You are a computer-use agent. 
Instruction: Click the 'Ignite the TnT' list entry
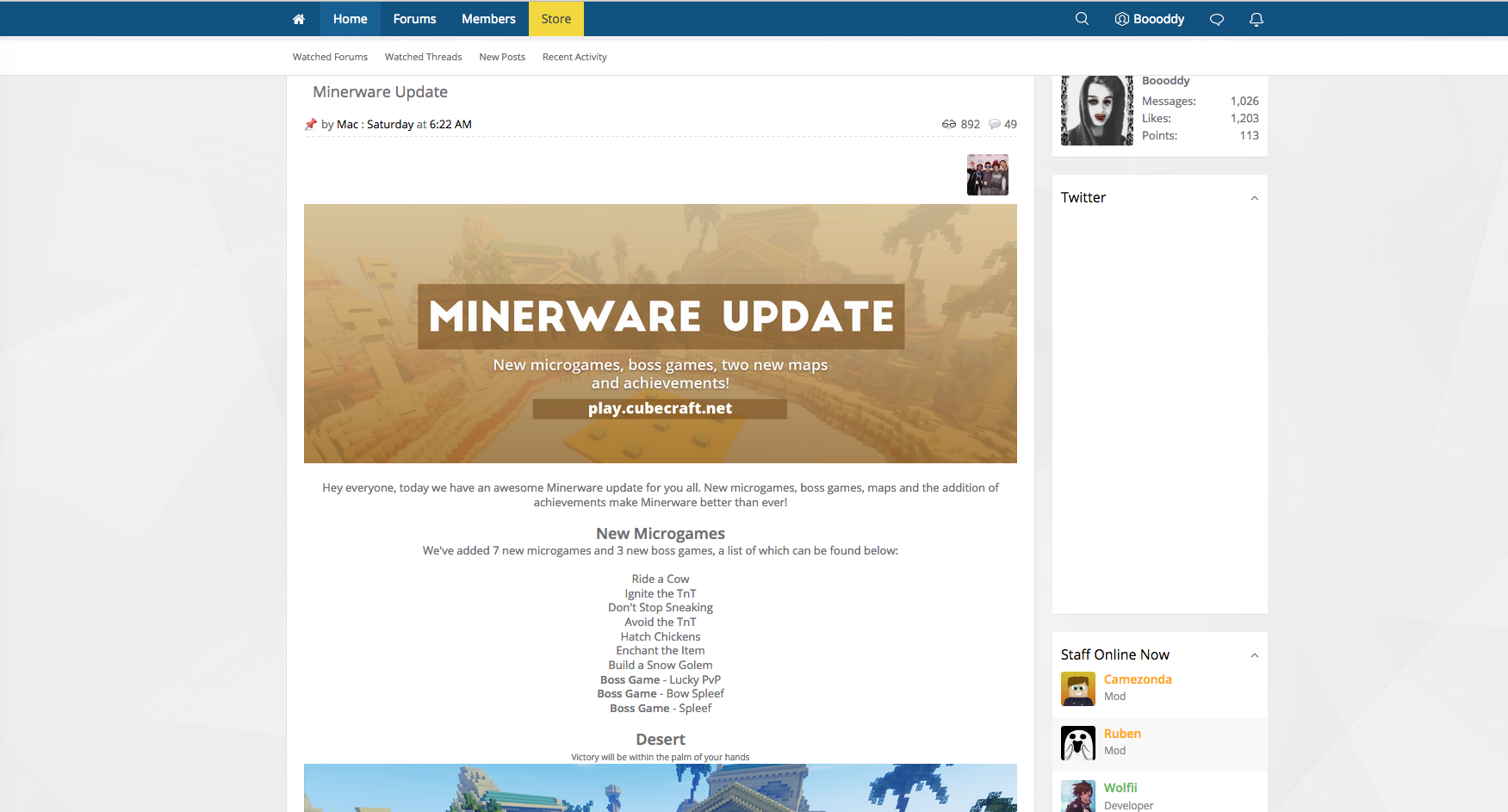661,593
